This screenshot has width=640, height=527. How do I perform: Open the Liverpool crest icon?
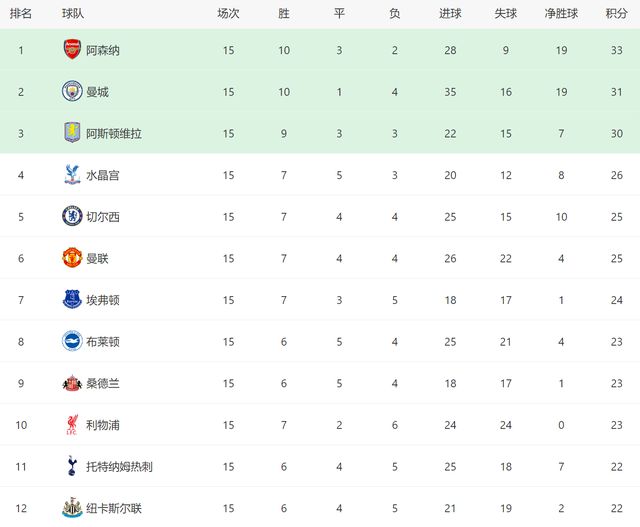[71, 425]
